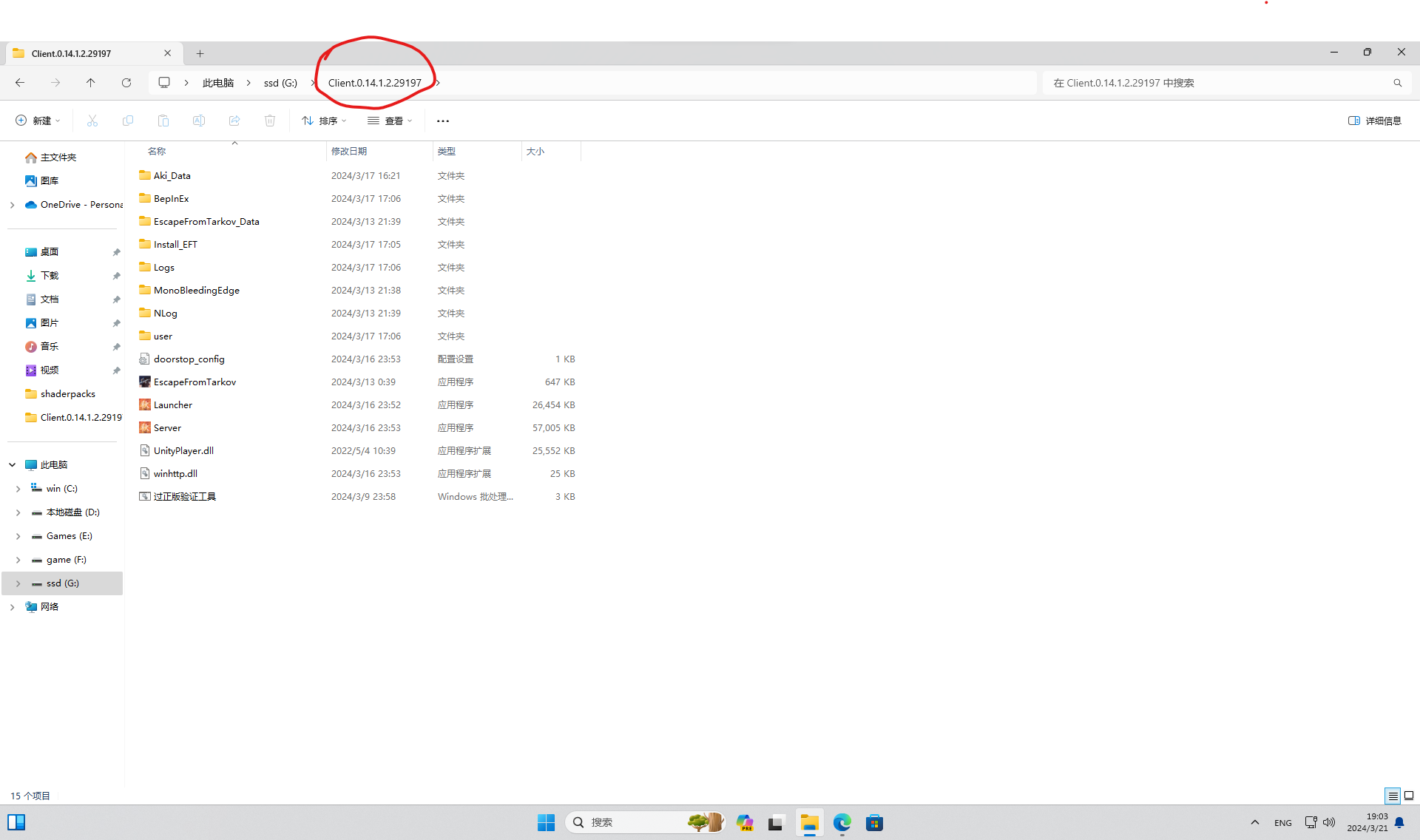1420x840 pixels.
Task: Click ssd (G:) in the address breadcrumb
Action: point(280,83)
